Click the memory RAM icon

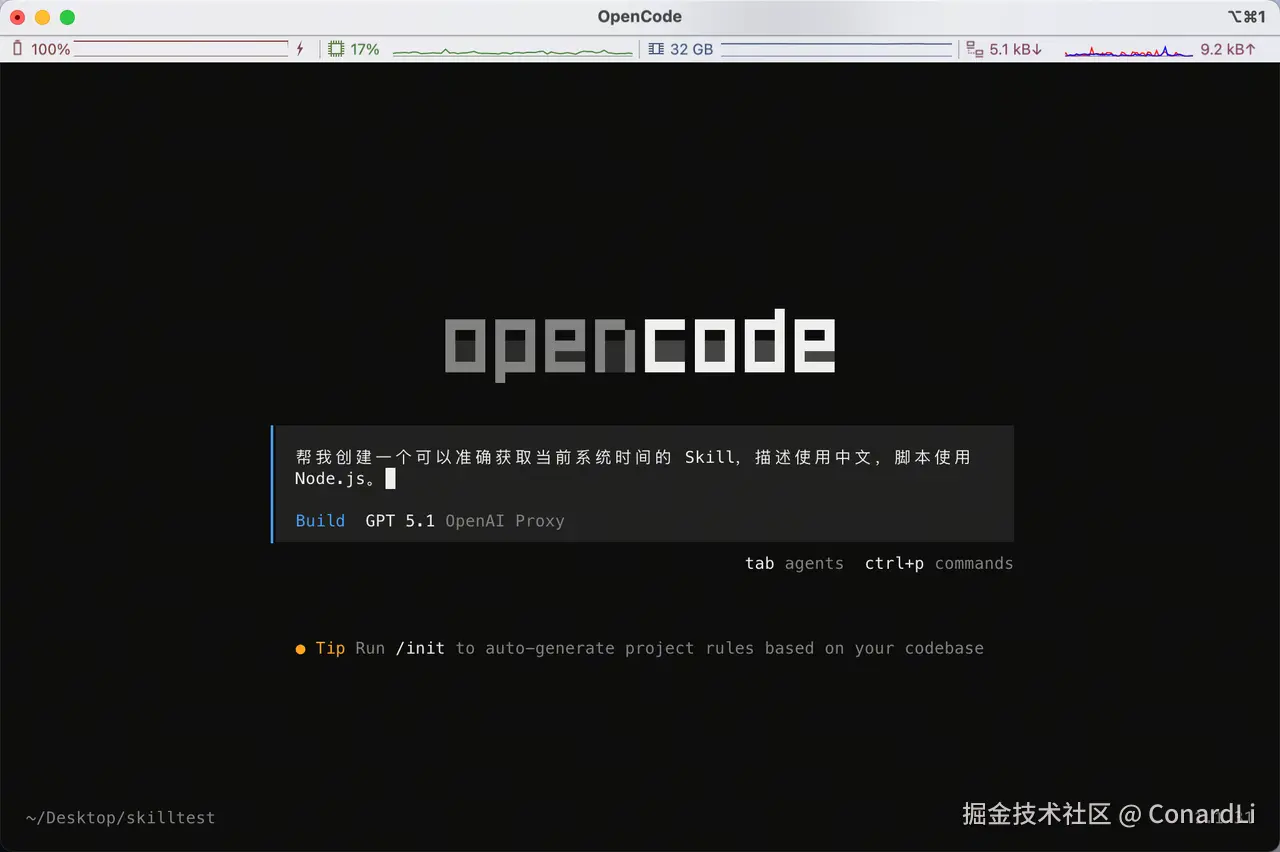tap(656, 48)
